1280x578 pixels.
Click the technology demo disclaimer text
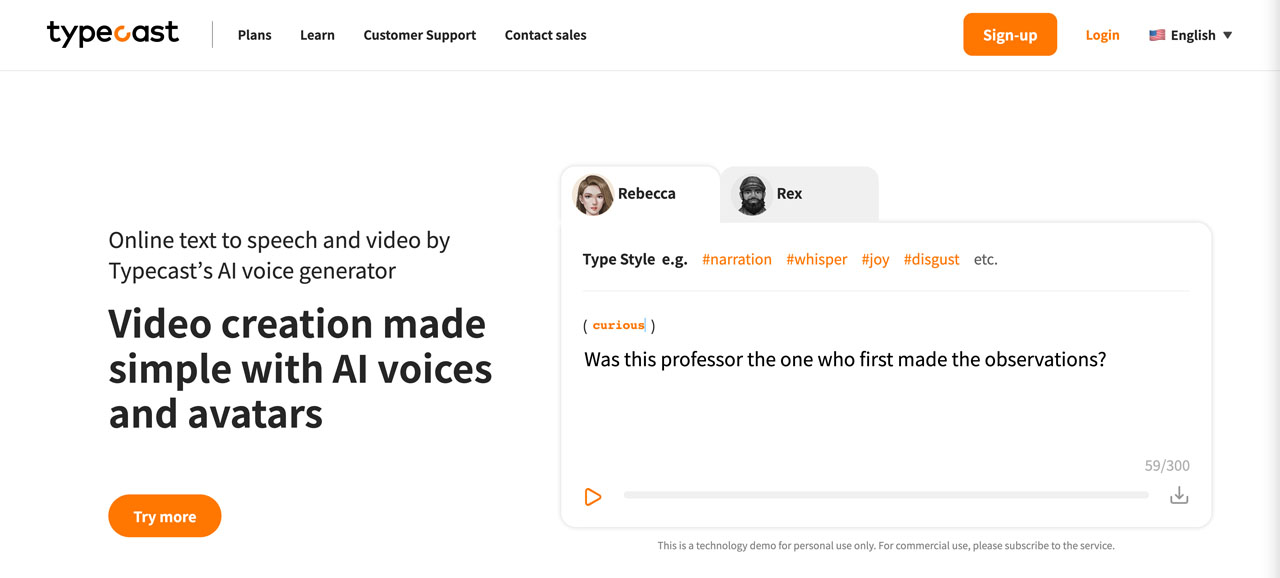point(886,546)
